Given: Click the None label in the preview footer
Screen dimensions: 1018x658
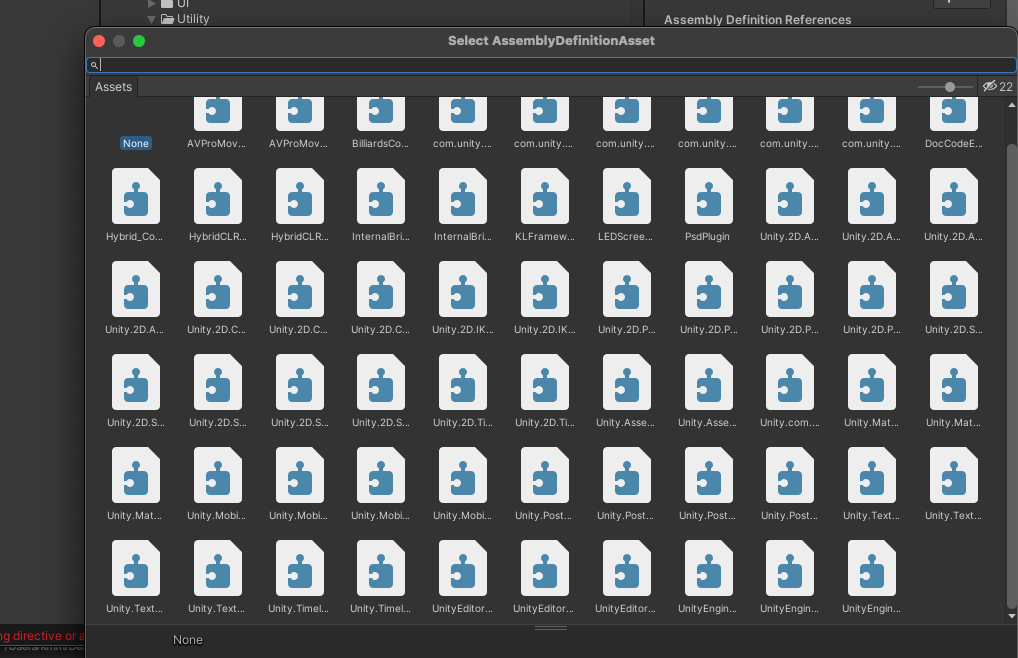Looking at the screenshot, I should pyautogui.click(x=188, y=640).
